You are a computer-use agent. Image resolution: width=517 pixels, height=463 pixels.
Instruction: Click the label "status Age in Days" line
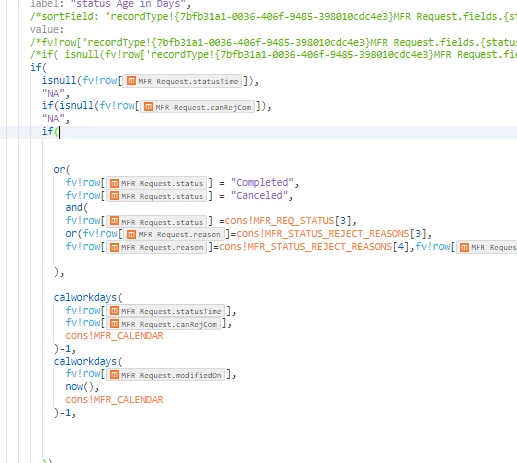point(110,4)
